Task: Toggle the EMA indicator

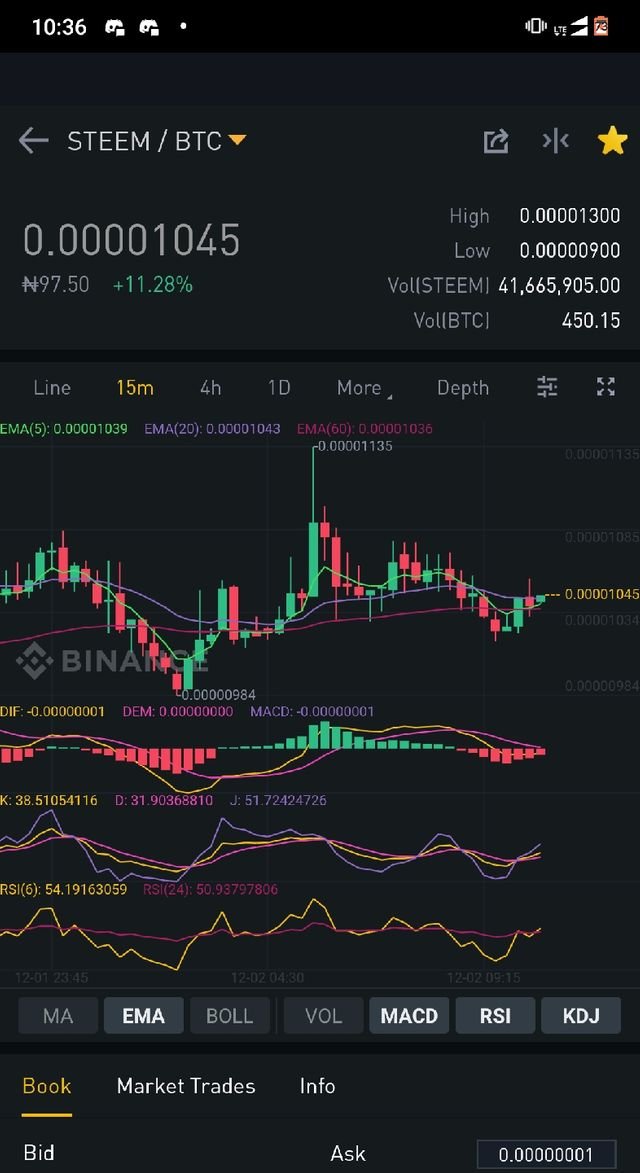Action: (144, 1016)
